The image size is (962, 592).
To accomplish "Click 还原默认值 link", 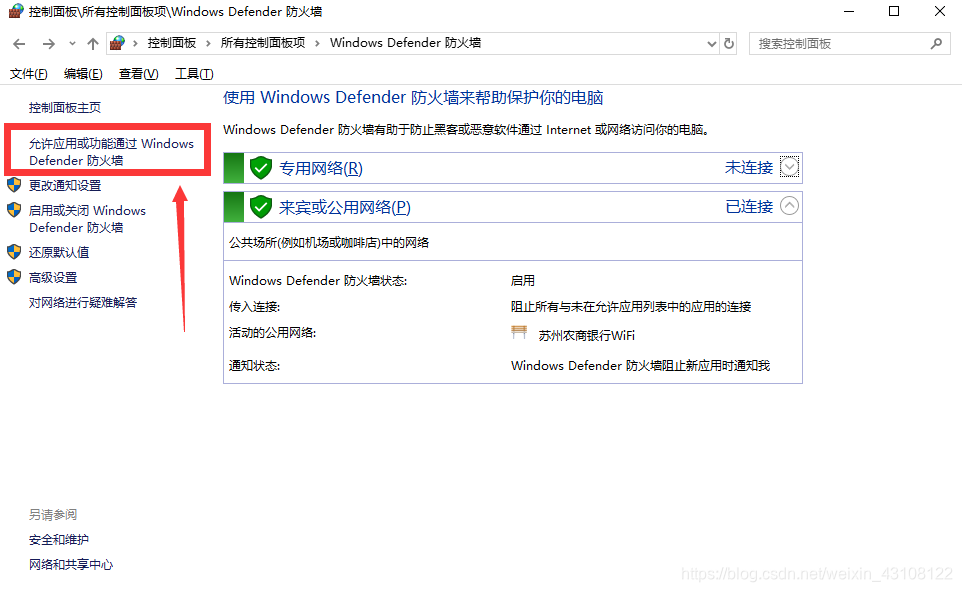I will tap(59, 252).
